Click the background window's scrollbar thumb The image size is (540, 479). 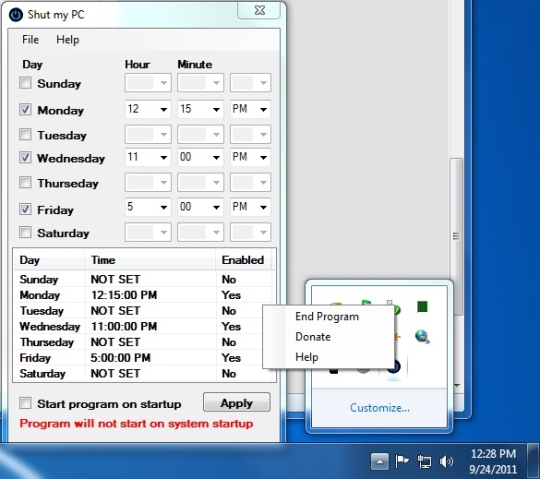[456, 236]
